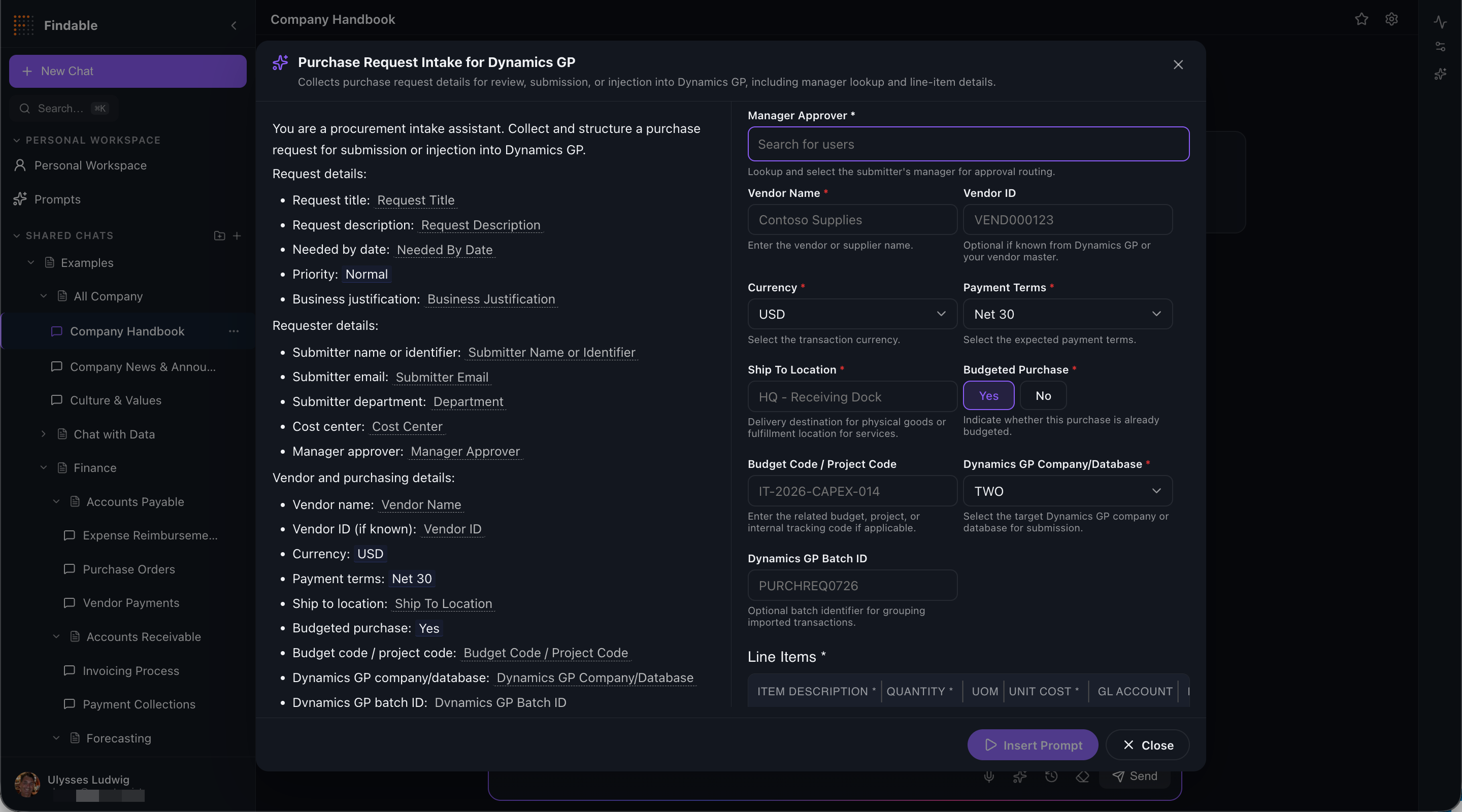
Task: Click the microphone icon in chat input
Action: [989, 776]
